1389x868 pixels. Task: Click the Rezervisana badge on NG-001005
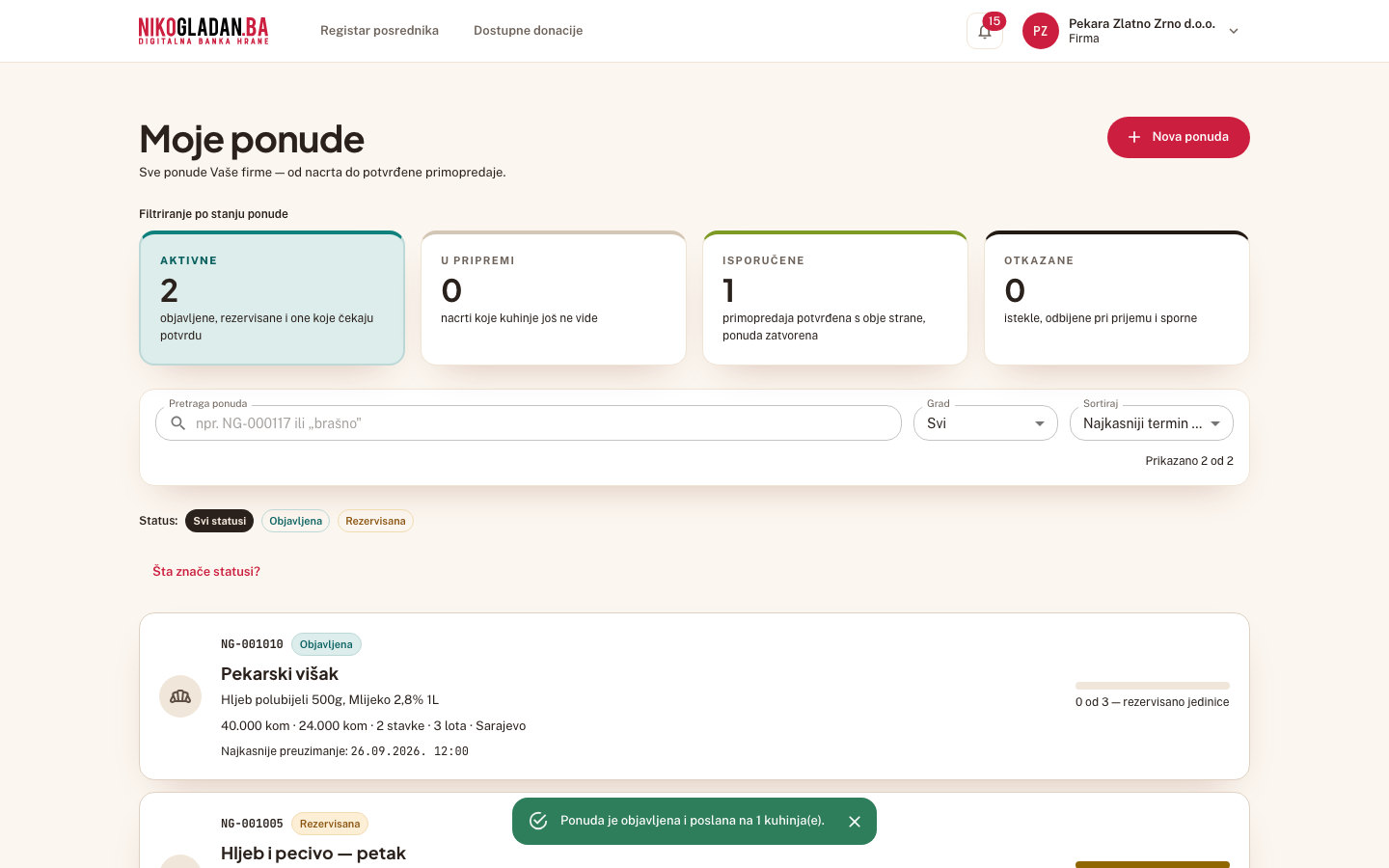pyautogui.click(x=330, y=824)
